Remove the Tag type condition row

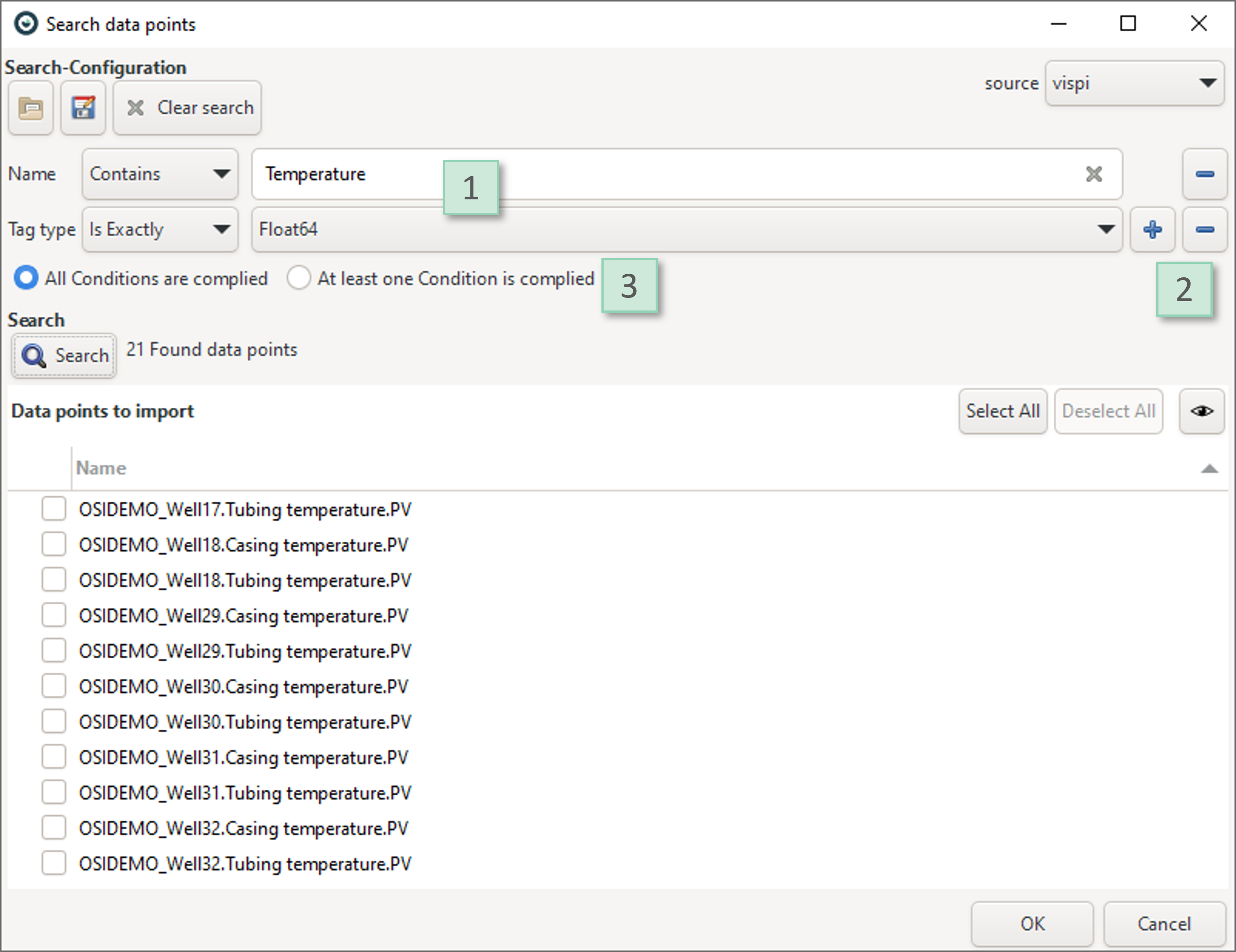(1204, 229)
